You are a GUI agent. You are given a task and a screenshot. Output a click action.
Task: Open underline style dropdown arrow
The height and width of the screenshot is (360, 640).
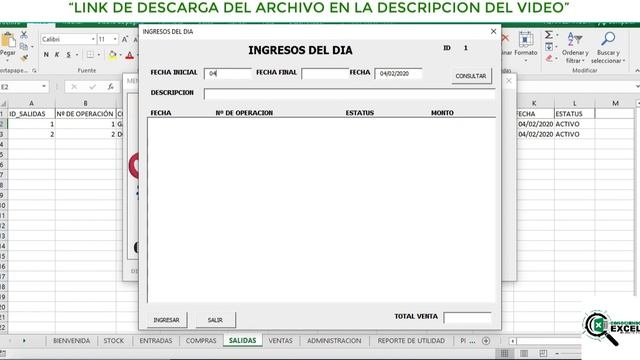[76, 55]
